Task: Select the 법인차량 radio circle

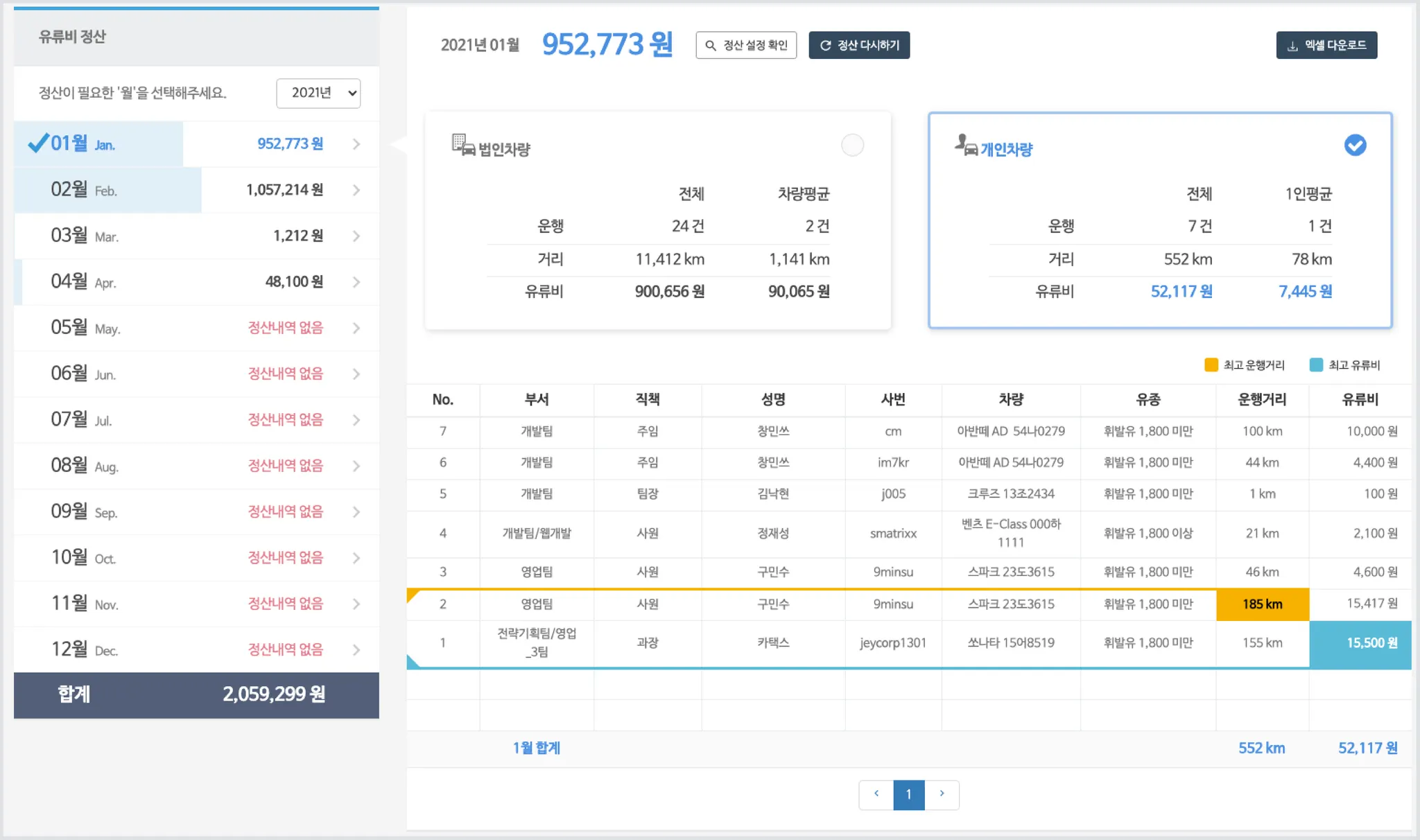Action: [852, 146]
